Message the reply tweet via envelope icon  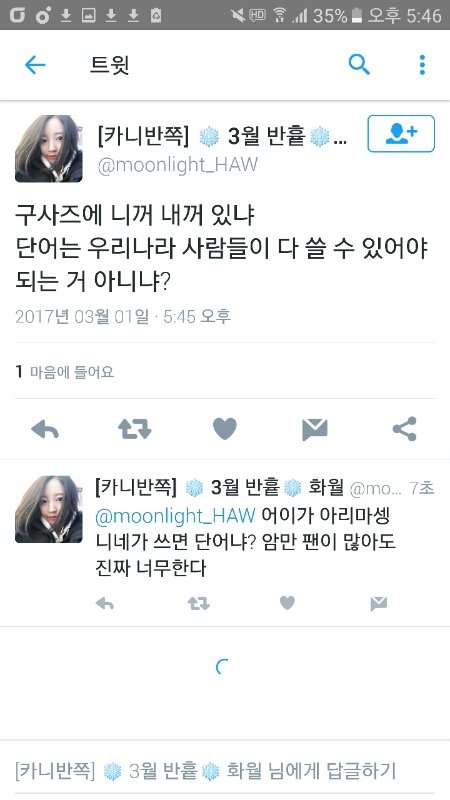[379, 604]
